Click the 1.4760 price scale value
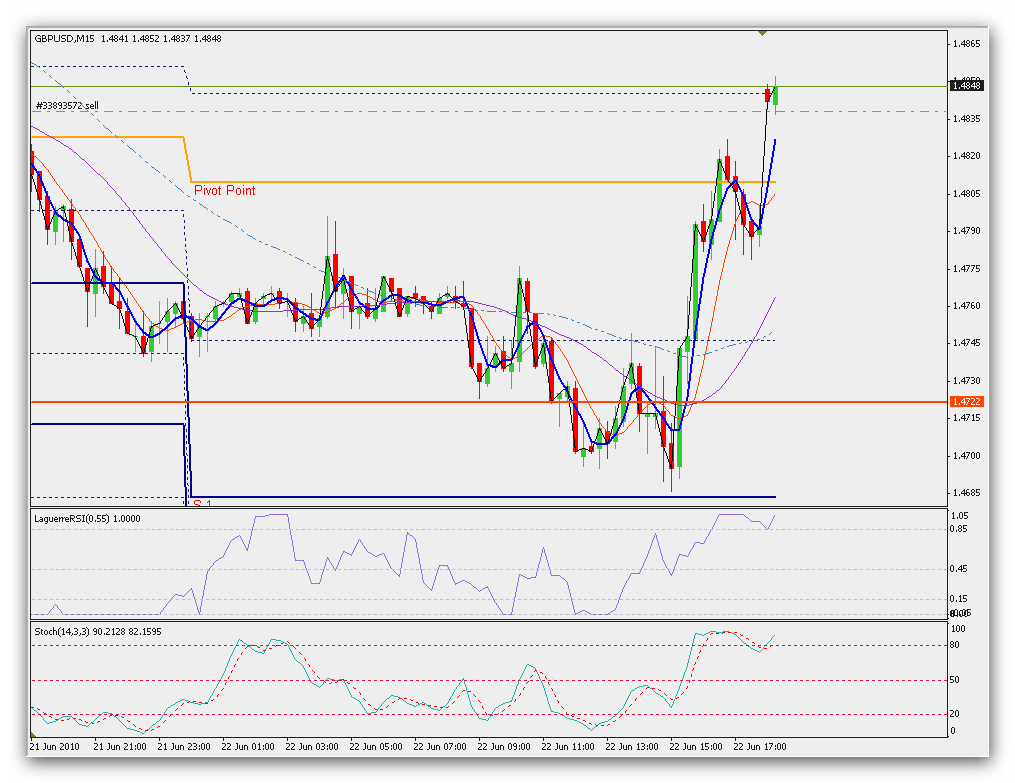The image size is (1015, 783). click(967, 306)
